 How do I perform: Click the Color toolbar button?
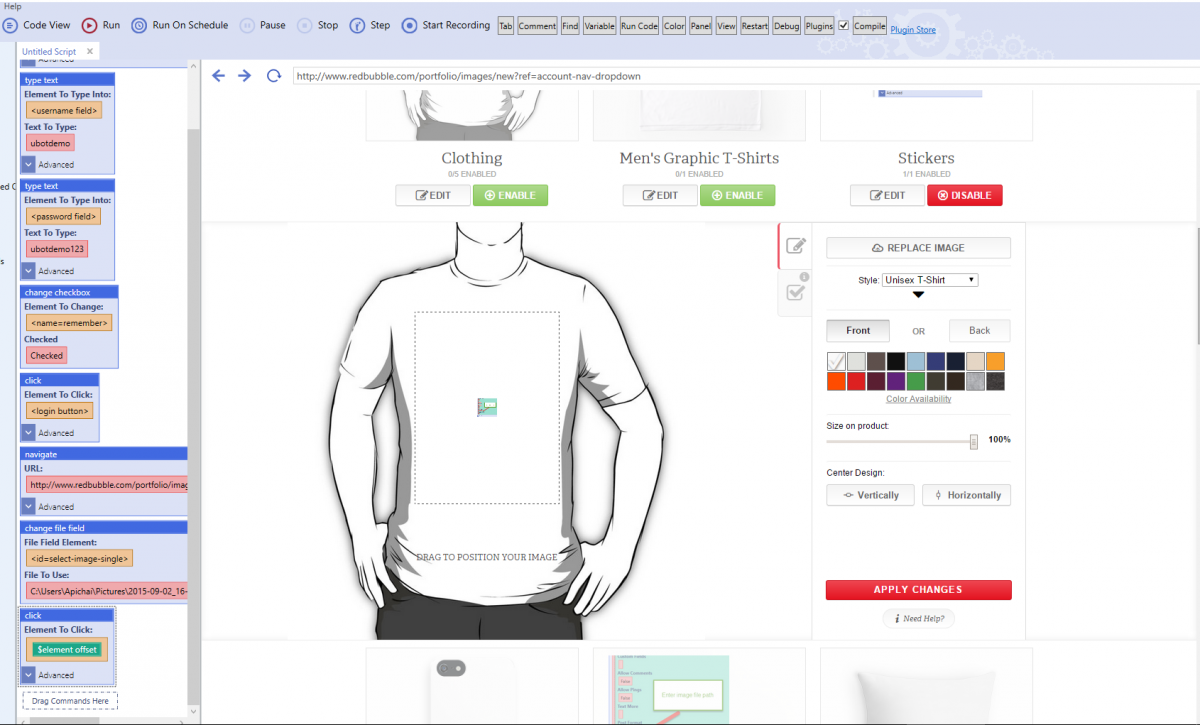[x=674, y=26]
